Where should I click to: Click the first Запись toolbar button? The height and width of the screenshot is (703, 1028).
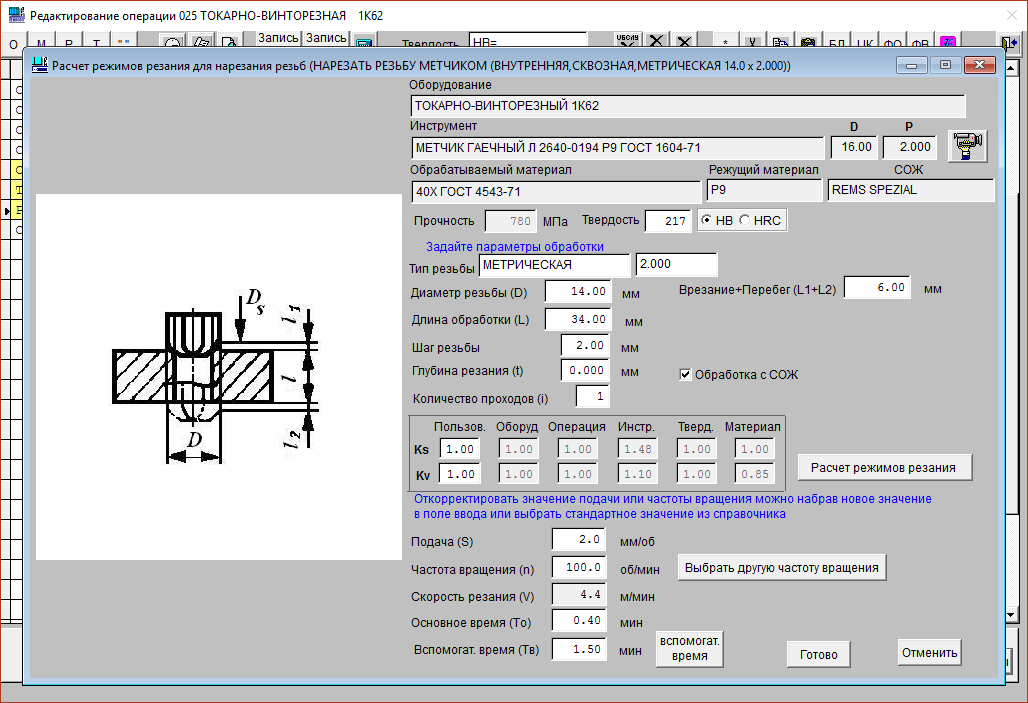278,38
